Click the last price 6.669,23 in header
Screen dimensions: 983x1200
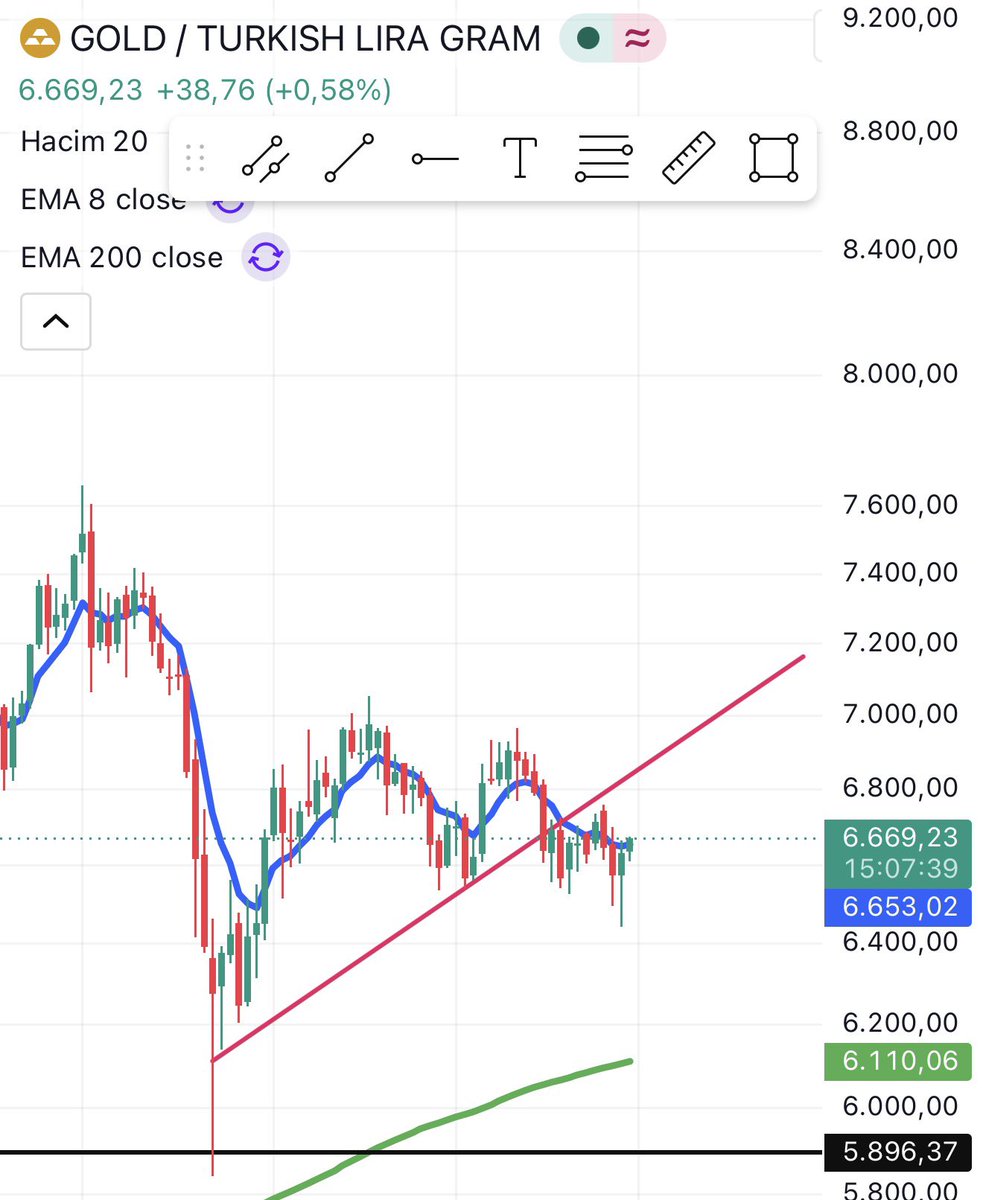81,91
